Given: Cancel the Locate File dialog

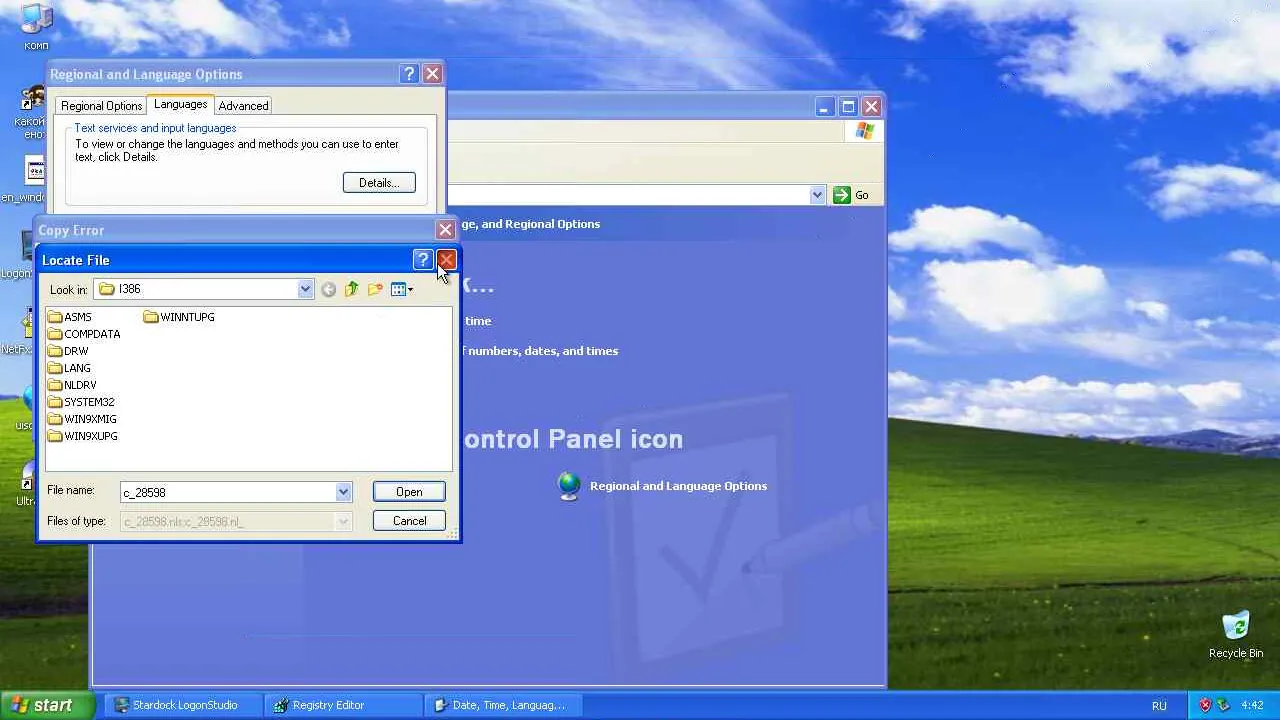Looking at the screenshot, I should point(409,521).
